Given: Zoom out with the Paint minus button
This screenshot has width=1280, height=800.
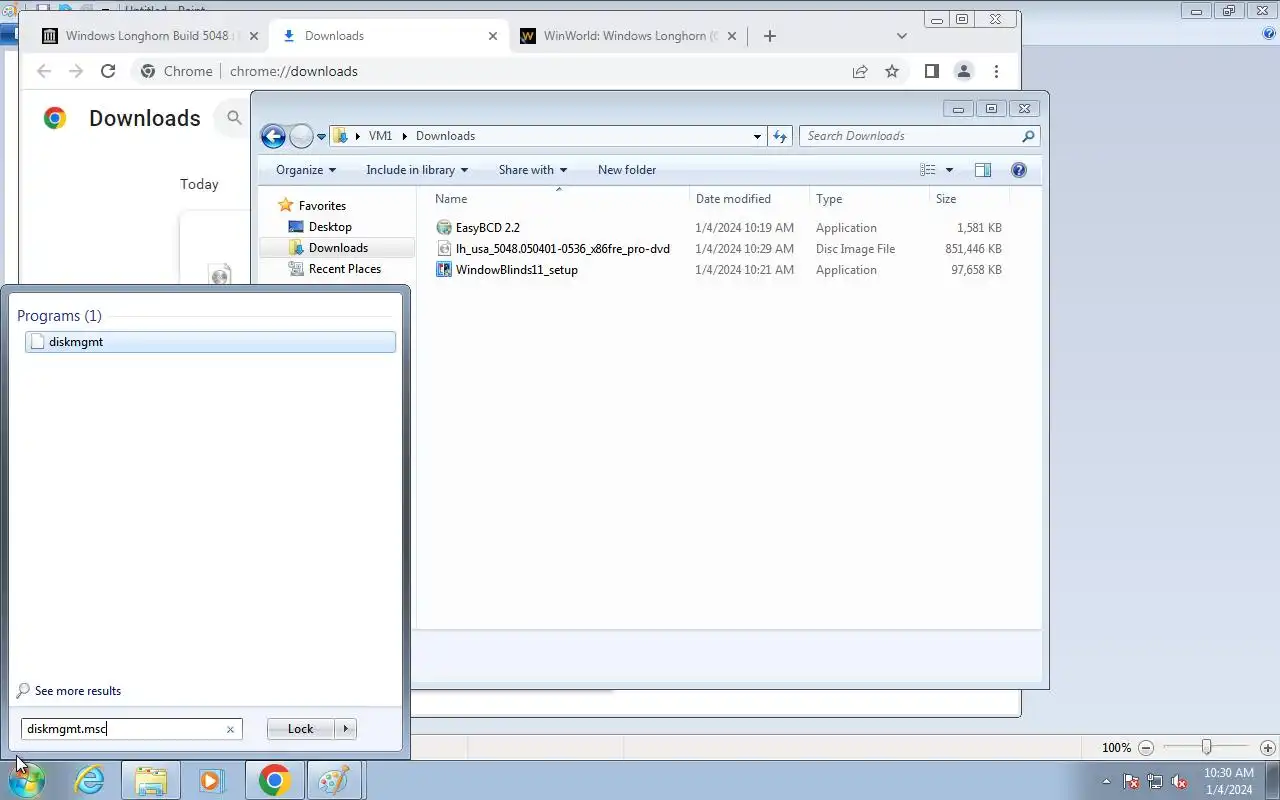Looking at the screenshot, I should [1146, 748].
